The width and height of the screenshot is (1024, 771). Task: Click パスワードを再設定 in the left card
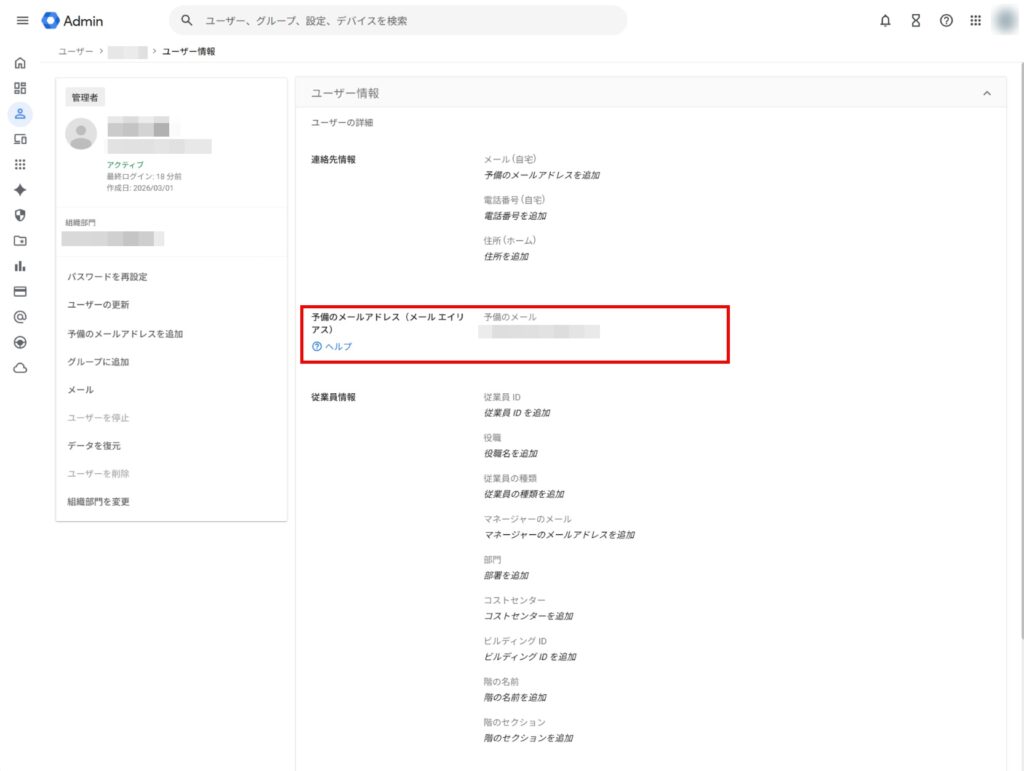pyautogui.click(x=108, y=276)
